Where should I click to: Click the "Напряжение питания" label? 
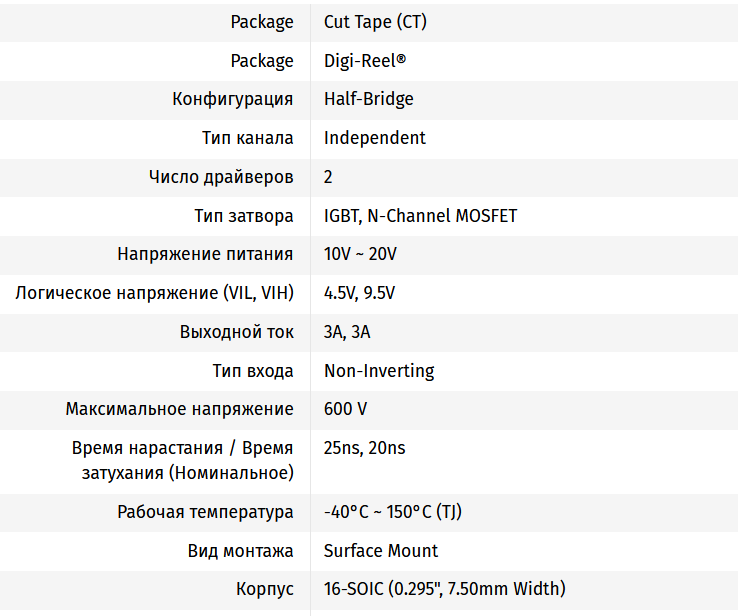pyautogui.click(x=205, y=254)
